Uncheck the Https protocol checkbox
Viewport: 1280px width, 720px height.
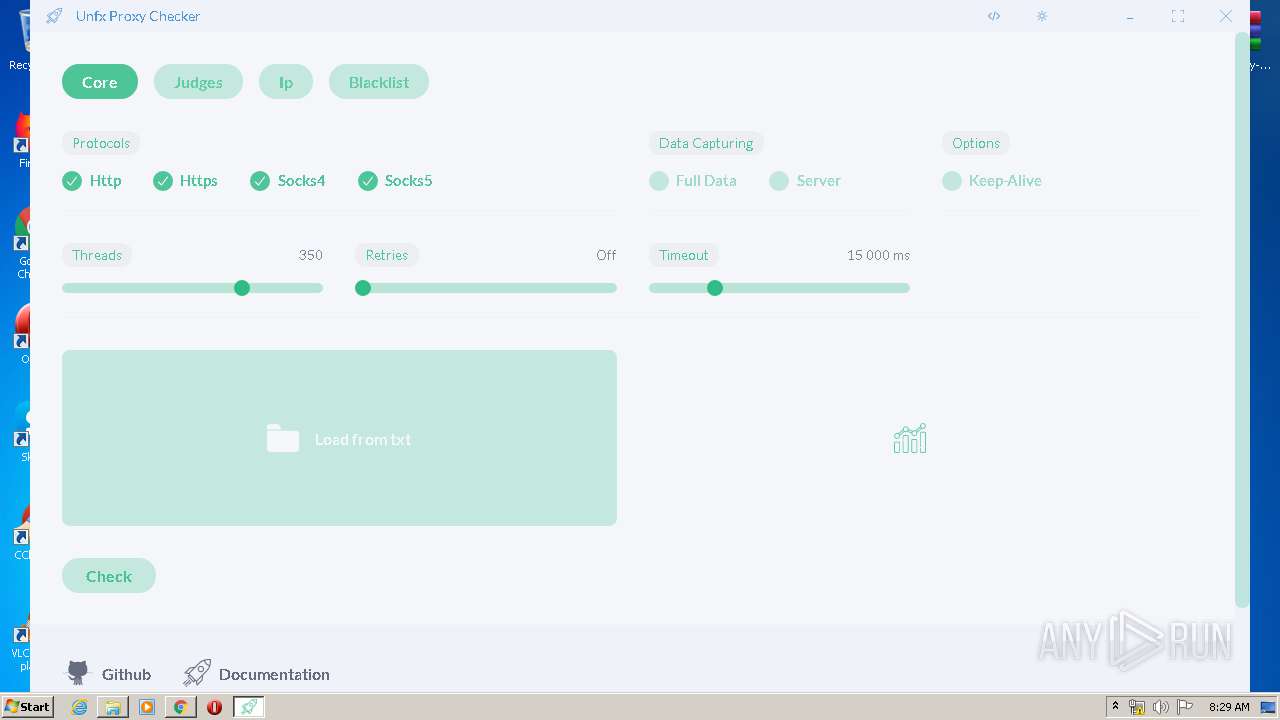coord(163,181)
